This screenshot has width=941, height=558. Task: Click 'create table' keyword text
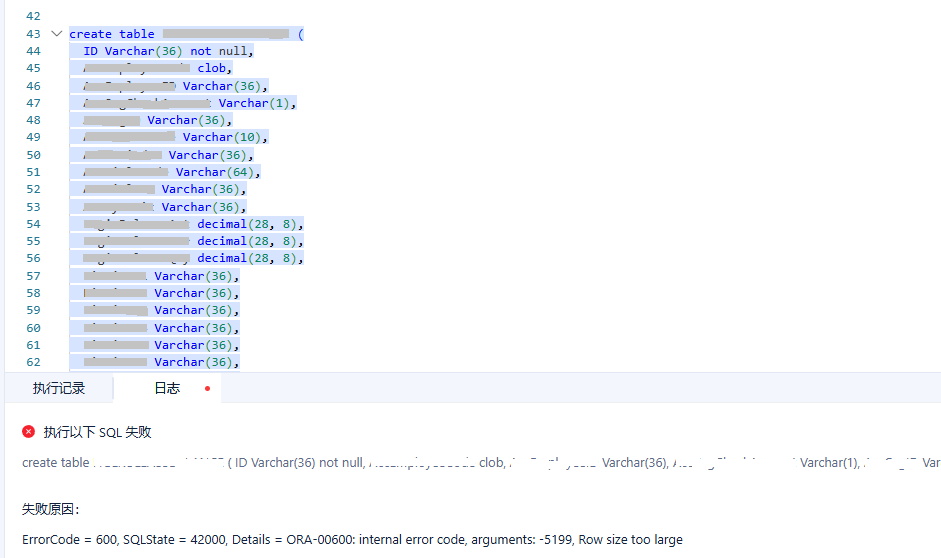click(x=112, y=34)
